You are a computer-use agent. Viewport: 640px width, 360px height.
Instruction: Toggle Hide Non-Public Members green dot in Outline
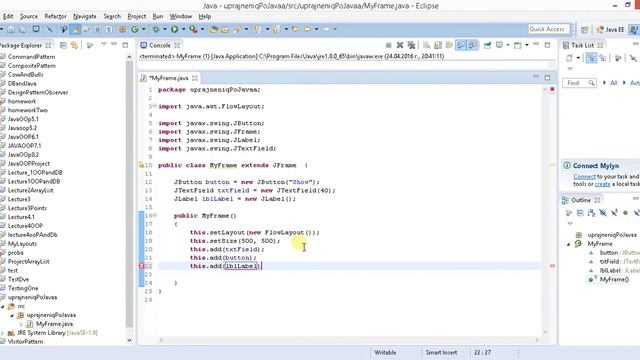[625, 213]
